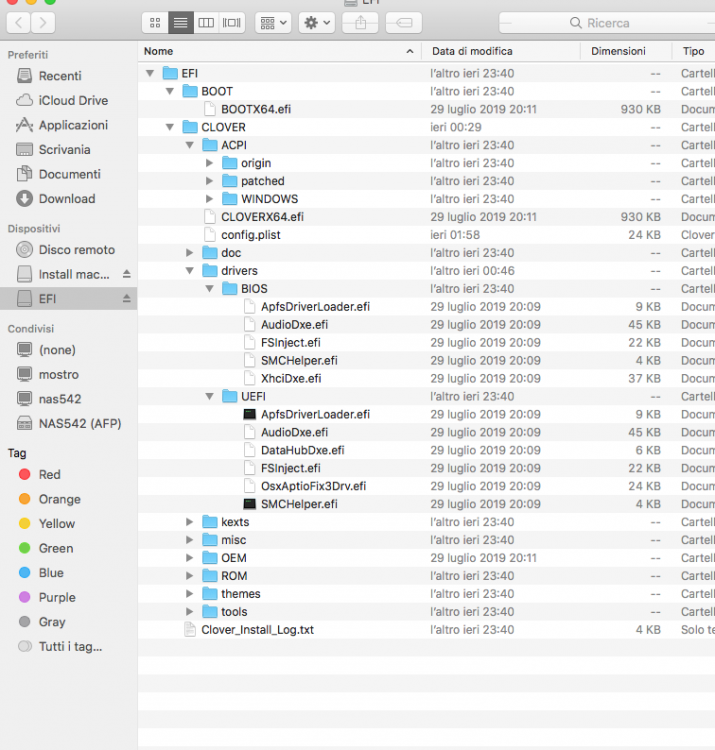
Task: Switch to list view in the toolbar
Action: [x=180, y=22]
